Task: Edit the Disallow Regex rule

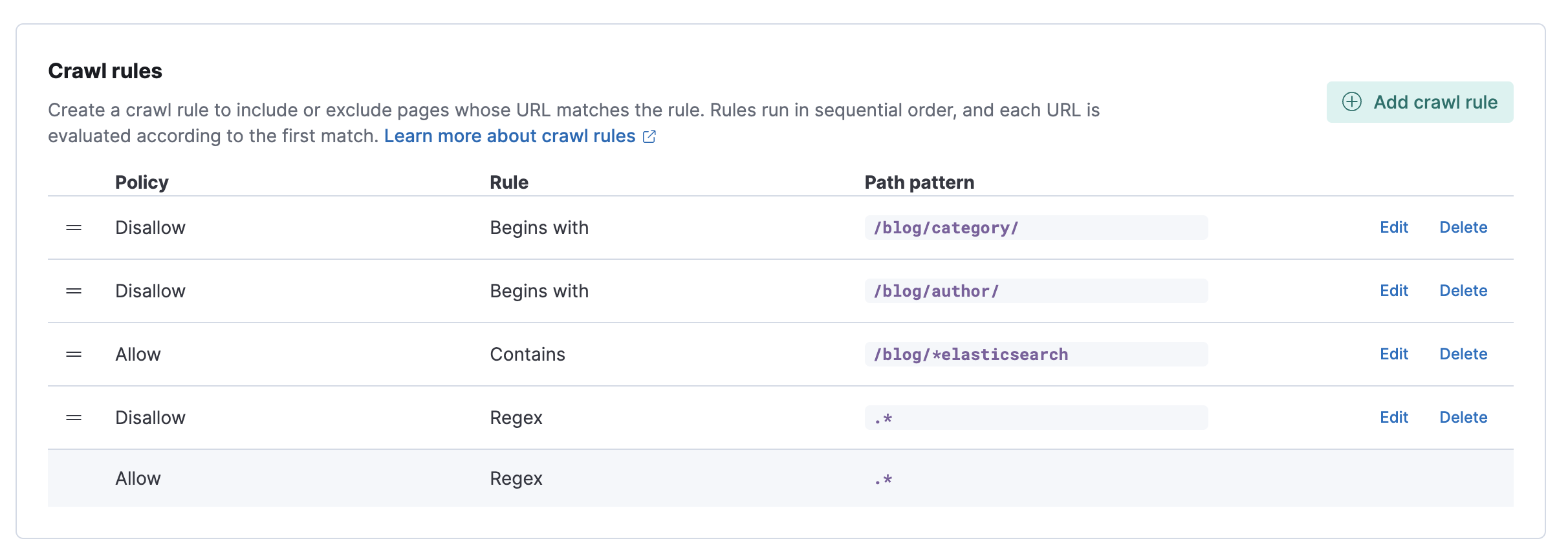Action: (x=1393, y=418)
